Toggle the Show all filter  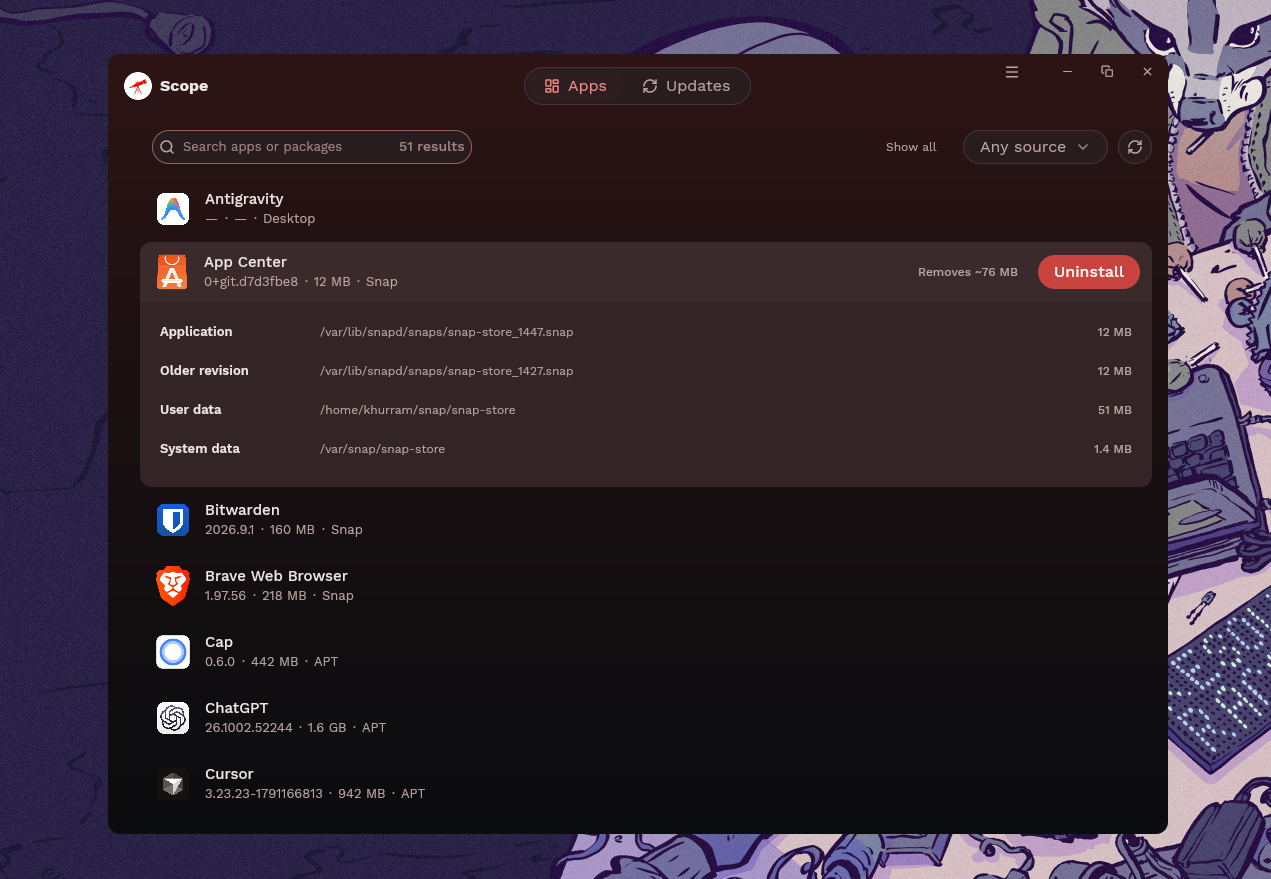911,147
